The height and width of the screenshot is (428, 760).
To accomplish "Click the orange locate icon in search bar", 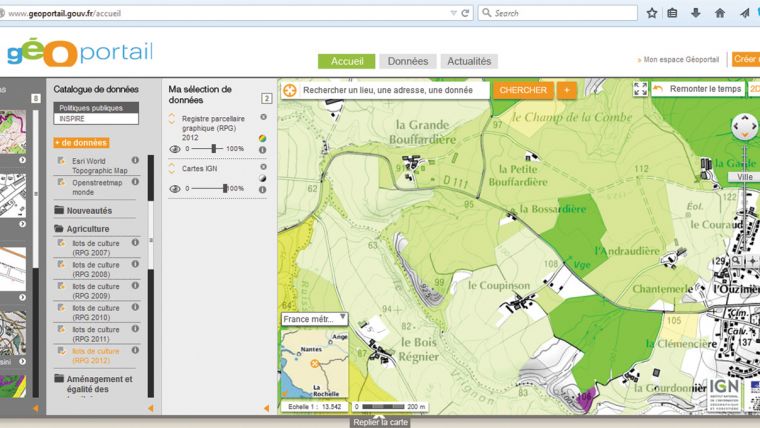I will coord(289,90).
